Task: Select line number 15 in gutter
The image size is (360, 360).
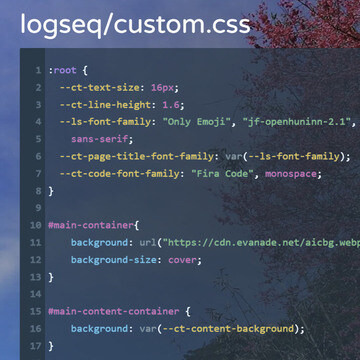Action: (36, 311)
